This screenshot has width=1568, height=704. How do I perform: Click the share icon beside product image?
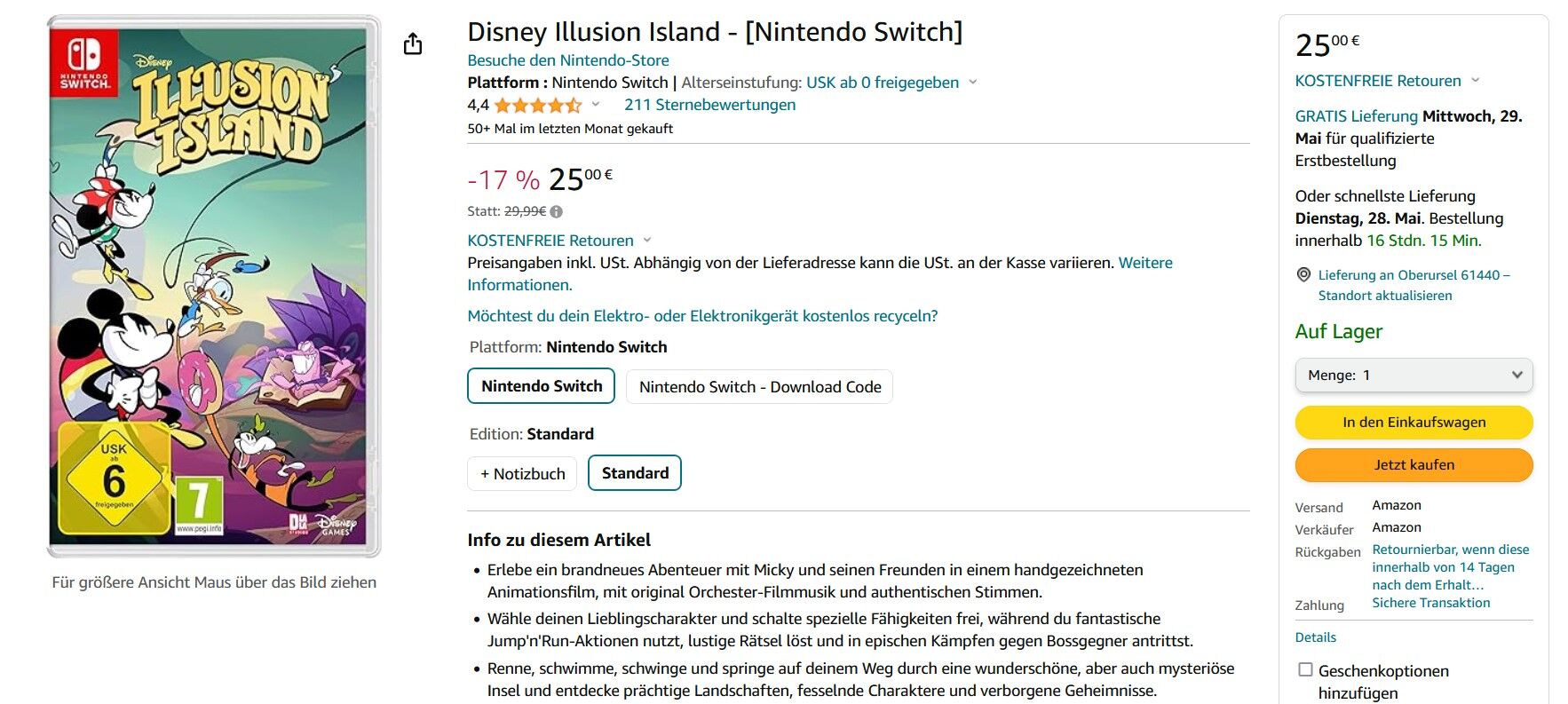tap(413, 44)
